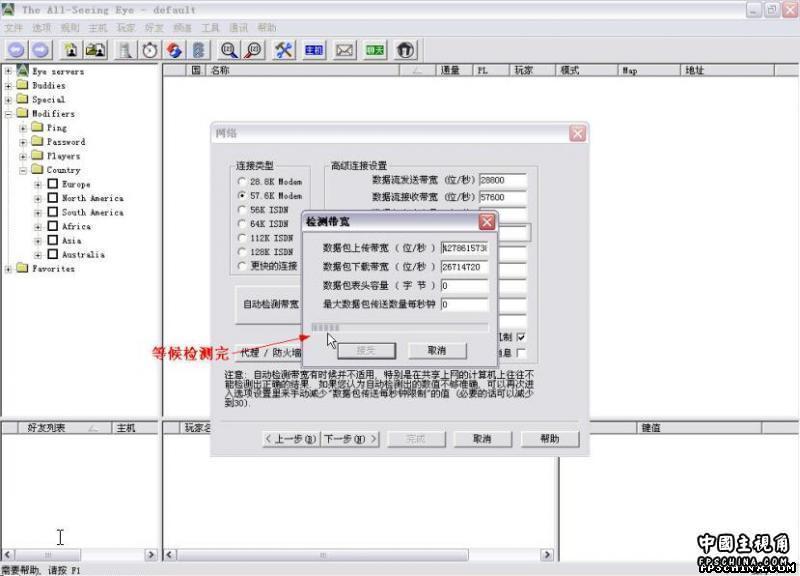Expand the Favorites tree node
This screenshot has height=576, width=800.
[8, 268]
